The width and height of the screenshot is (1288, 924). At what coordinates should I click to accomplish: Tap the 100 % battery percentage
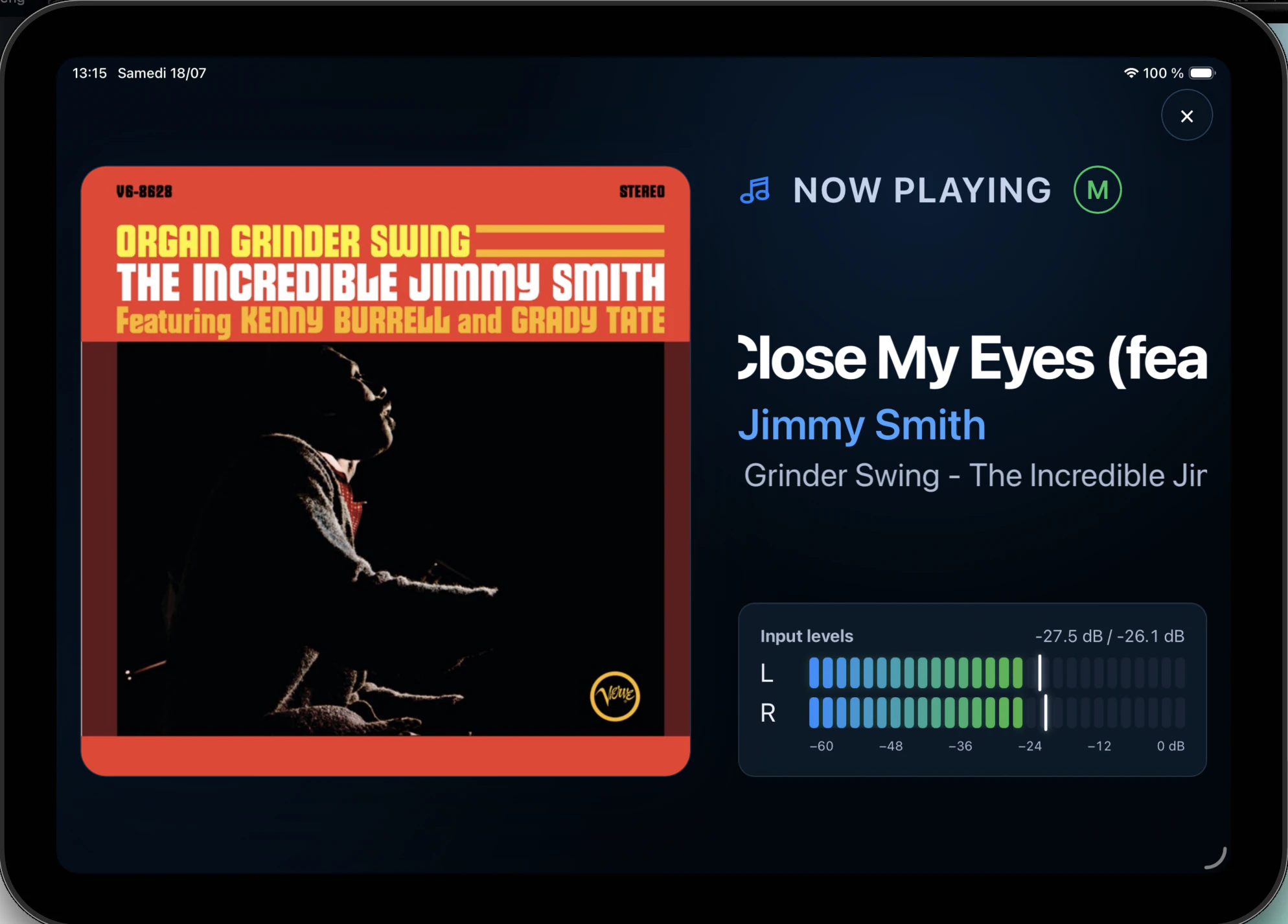(x=1163, y=73)
